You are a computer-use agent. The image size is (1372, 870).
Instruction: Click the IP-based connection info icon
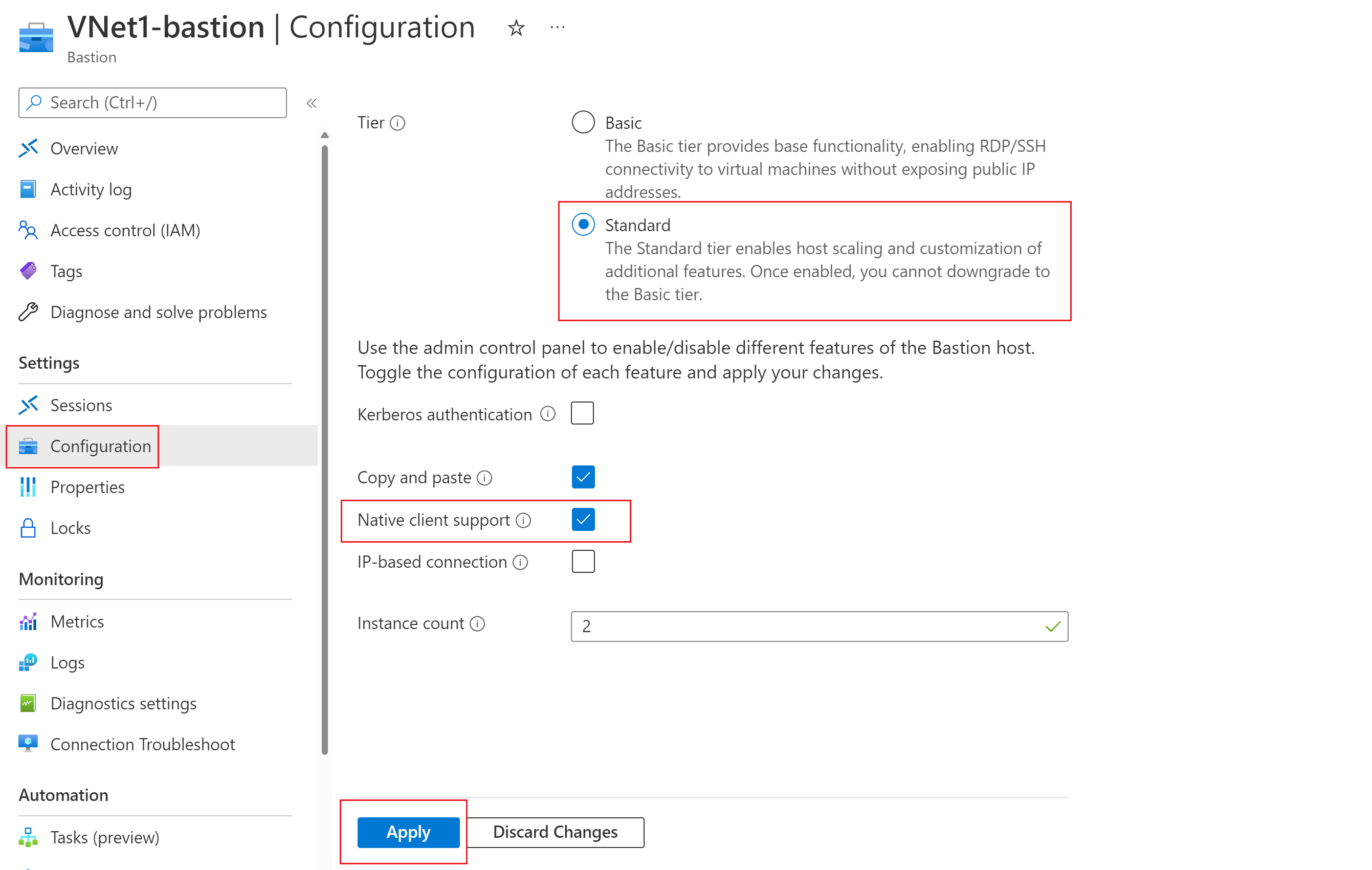click(520, 562)
